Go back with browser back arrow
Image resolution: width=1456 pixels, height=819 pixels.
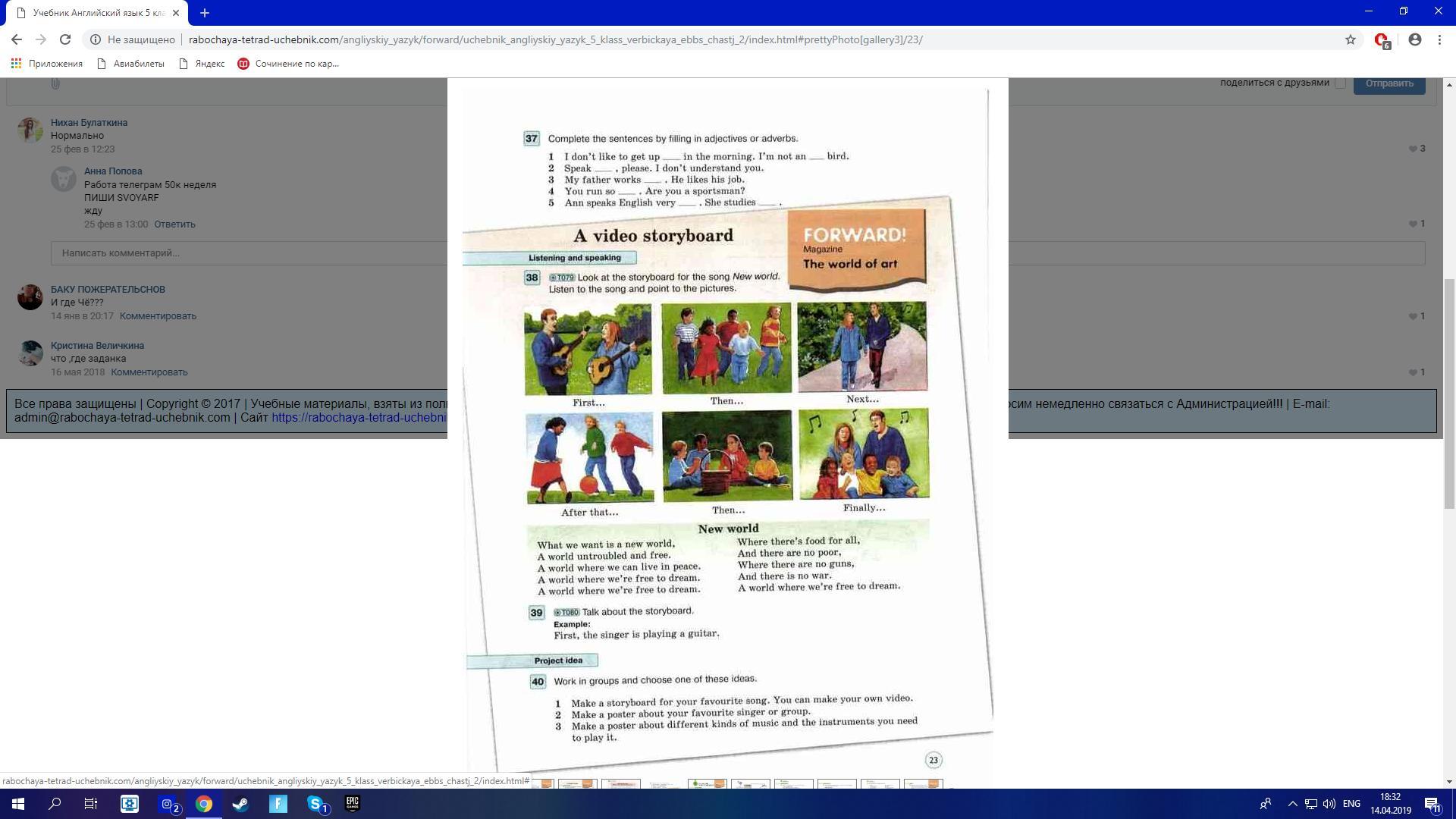17,39
